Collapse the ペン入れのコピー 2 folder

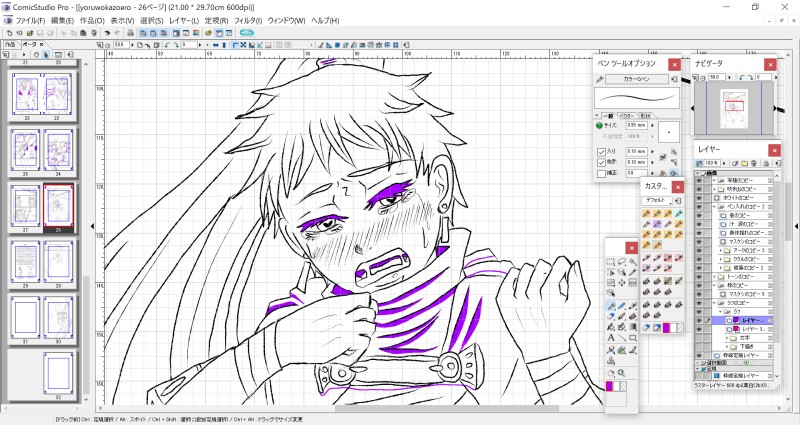click(x=714, y=207)
